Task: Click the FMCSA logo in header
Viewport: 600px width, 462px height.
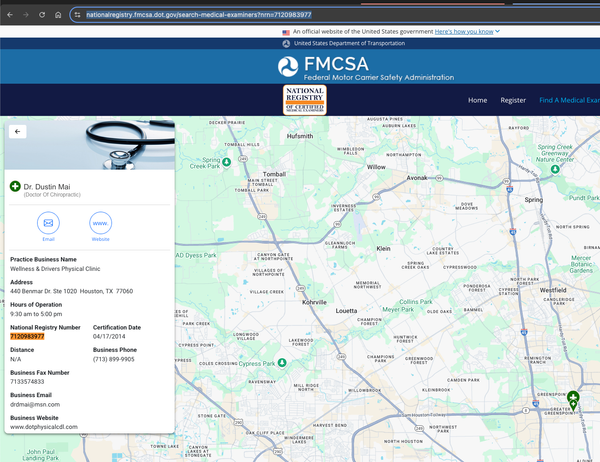Action: coord(288,67)
